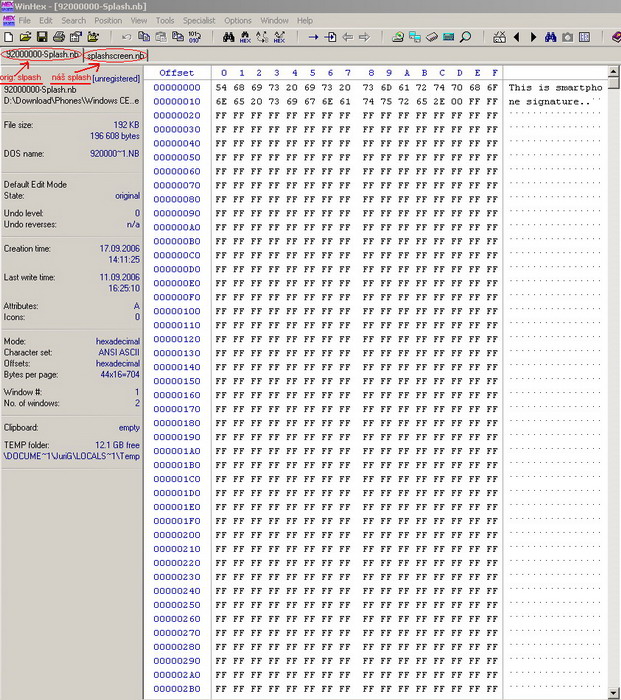This screenshot has height=700, width=621.
Task: Create a new file with the blank page icon
Action: (8, 37)
